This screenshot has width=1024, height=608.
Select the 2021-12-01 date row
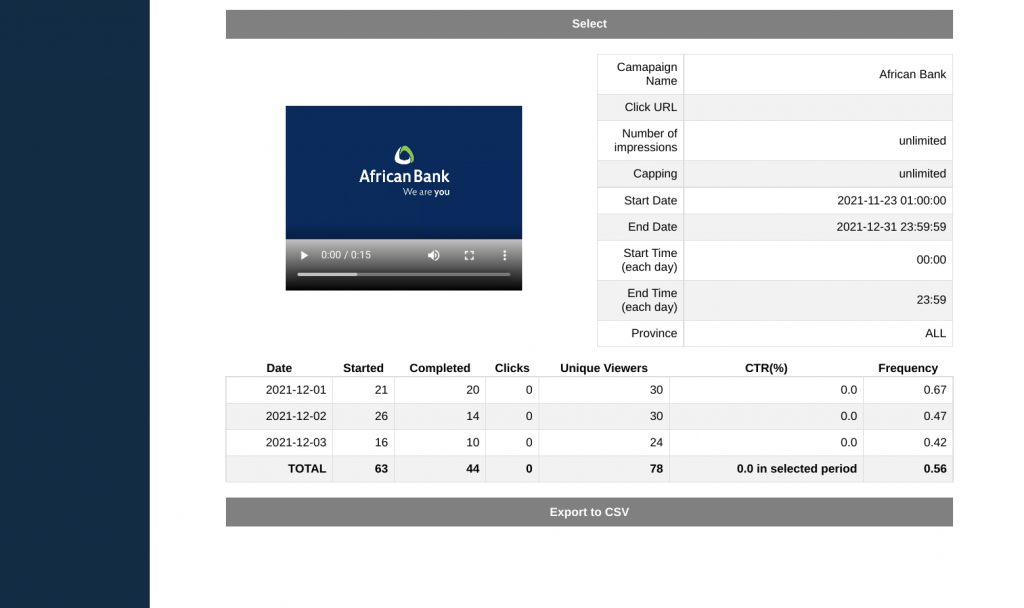click(295, 390)
